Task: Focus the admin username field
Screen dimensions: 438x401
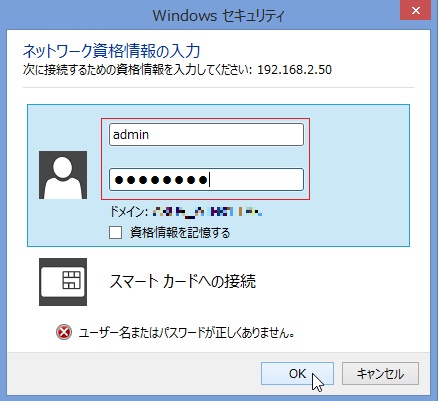Action: [206, 135]
